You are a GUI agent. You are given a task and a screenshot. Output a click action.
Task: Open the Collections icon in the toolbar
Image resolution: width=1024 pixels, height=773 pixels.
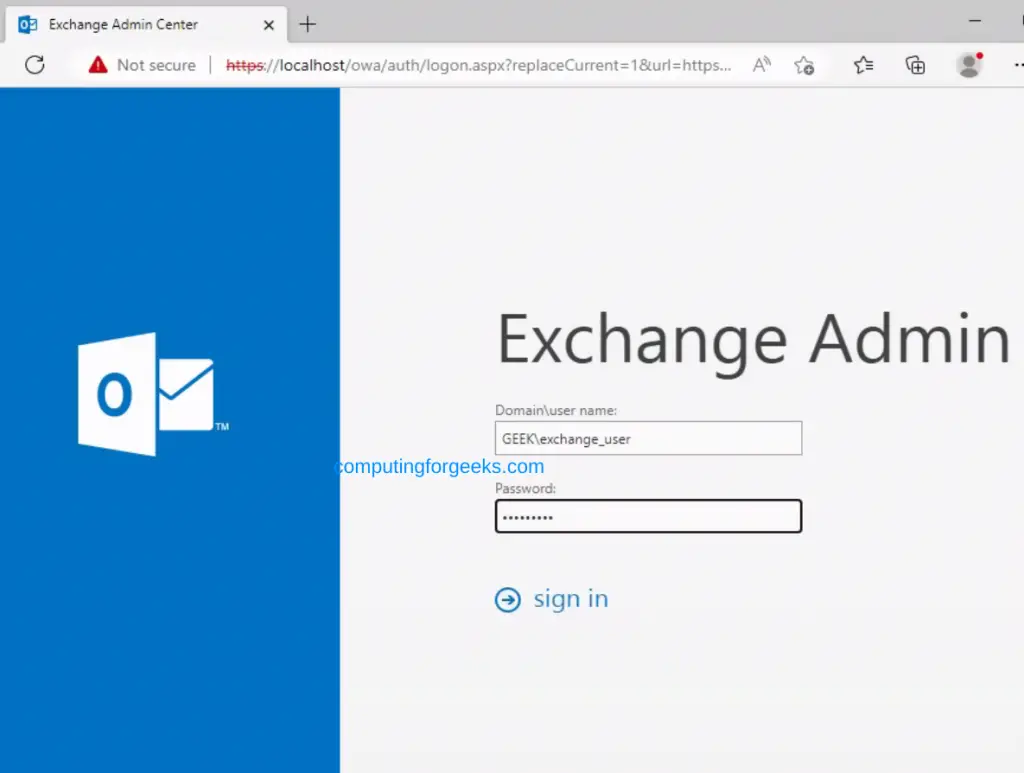click(915, 65)
